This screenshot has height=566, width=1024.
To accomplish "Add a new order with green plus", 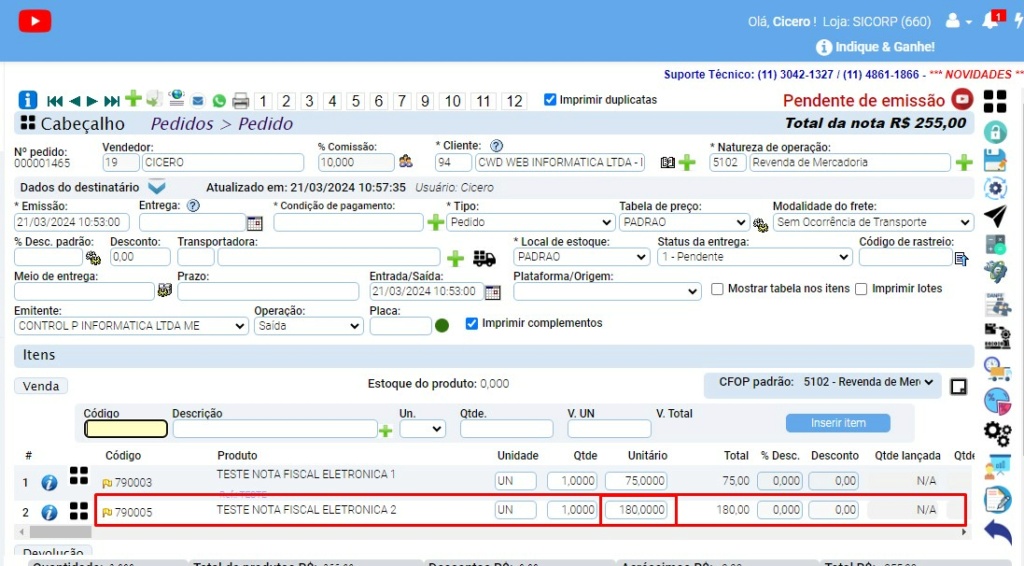I will coord(133,99).
